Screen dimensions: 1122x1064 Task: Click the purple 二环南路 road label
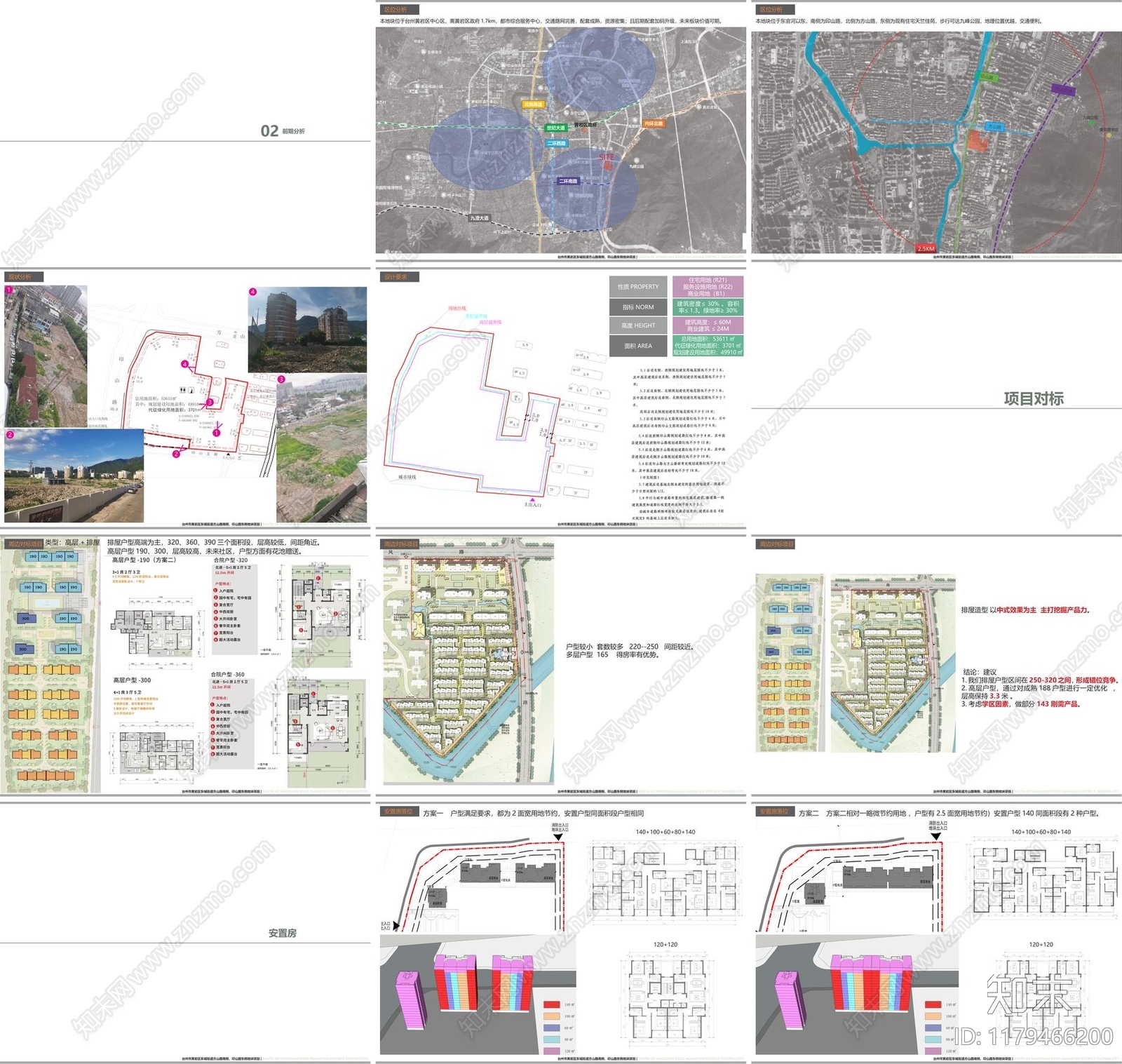click(x=568, y=182)
